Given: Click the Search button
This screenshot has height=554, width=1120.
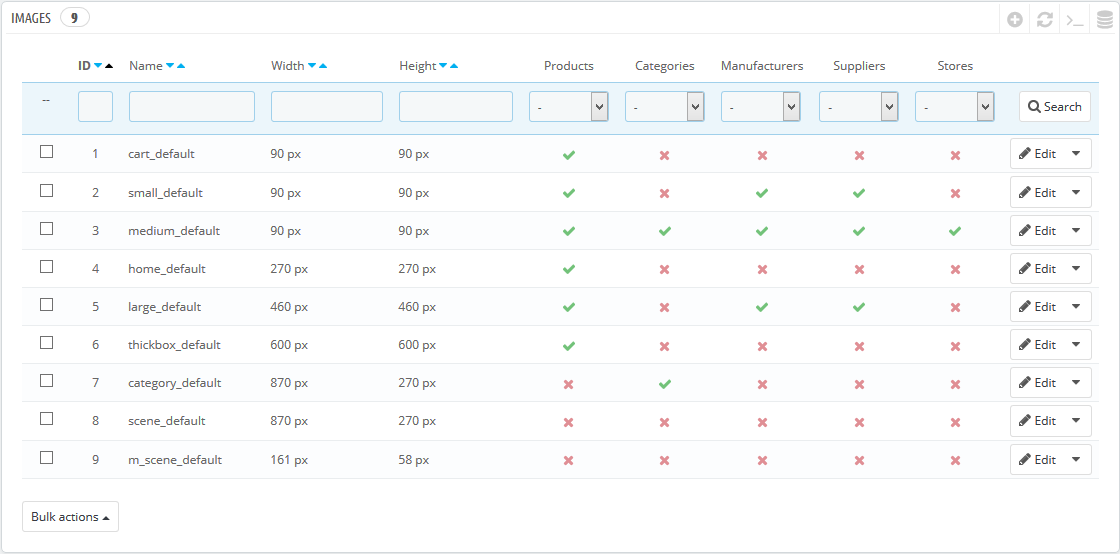Looking at the screenshot, I should tap(1054, 106).
